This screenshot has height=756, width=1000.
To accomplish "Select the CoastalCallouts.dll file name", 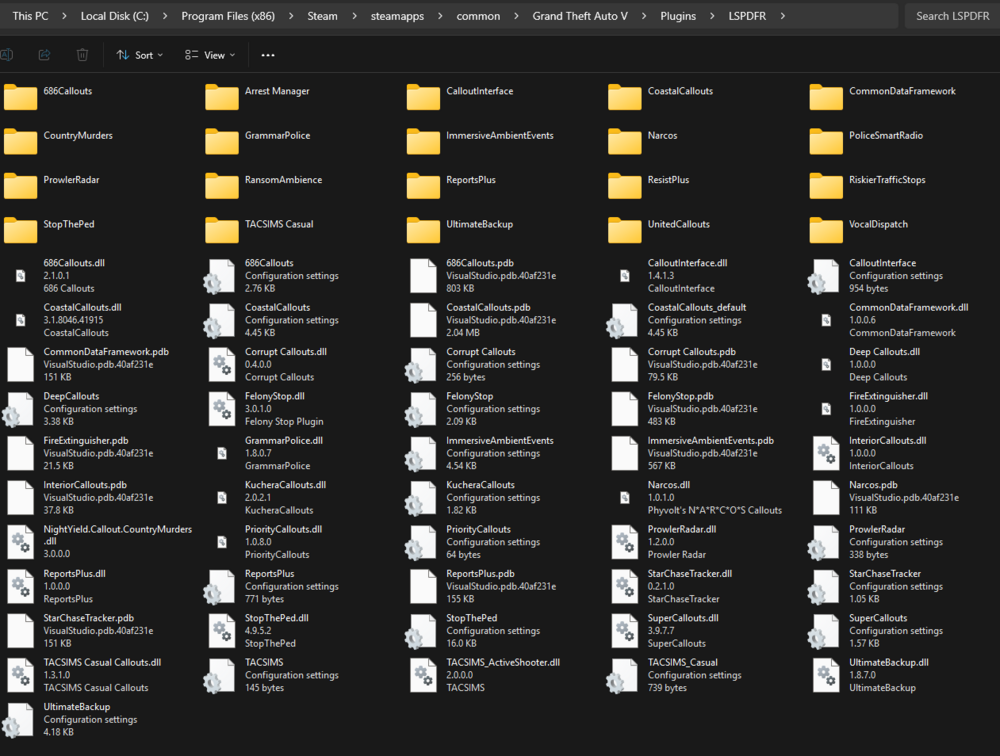I will click(x=82, y=308).
